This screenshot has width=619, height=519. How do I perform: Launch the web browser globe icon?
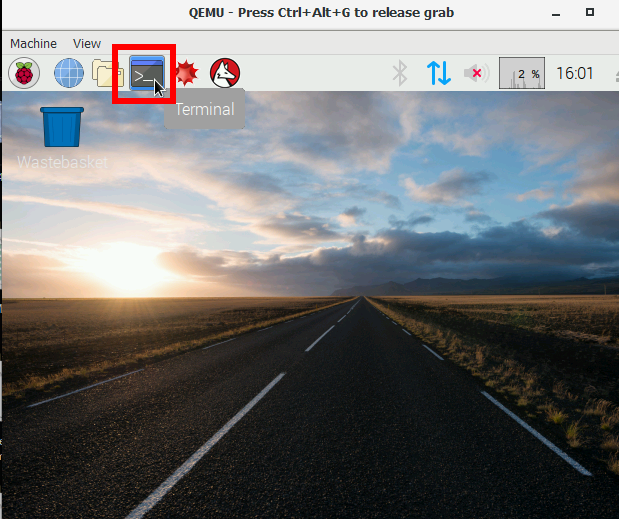pyautogui.click(x=69, y=73)
